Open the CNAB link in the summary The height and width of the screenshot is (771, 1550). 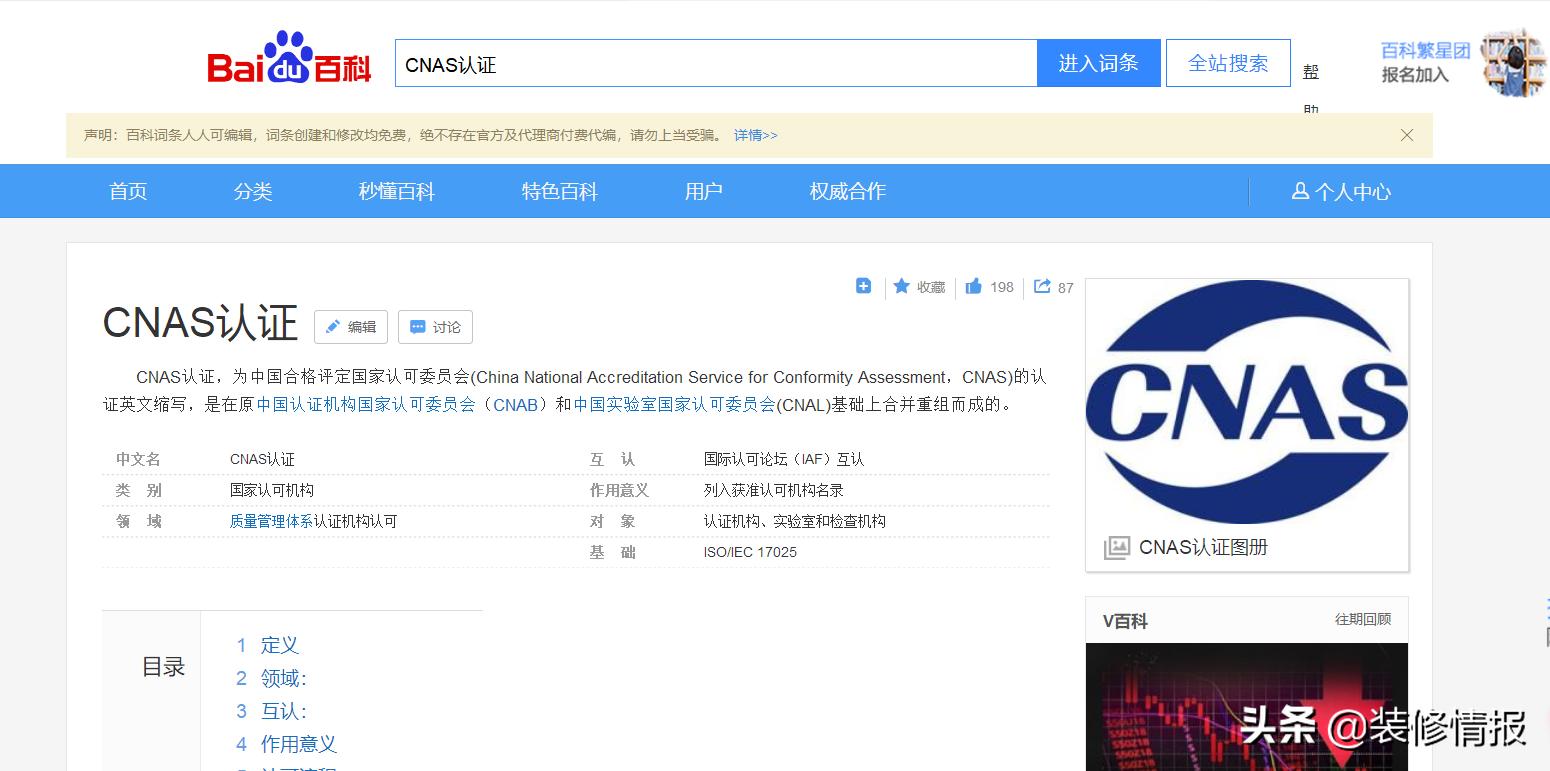click(x=516, y=405)
